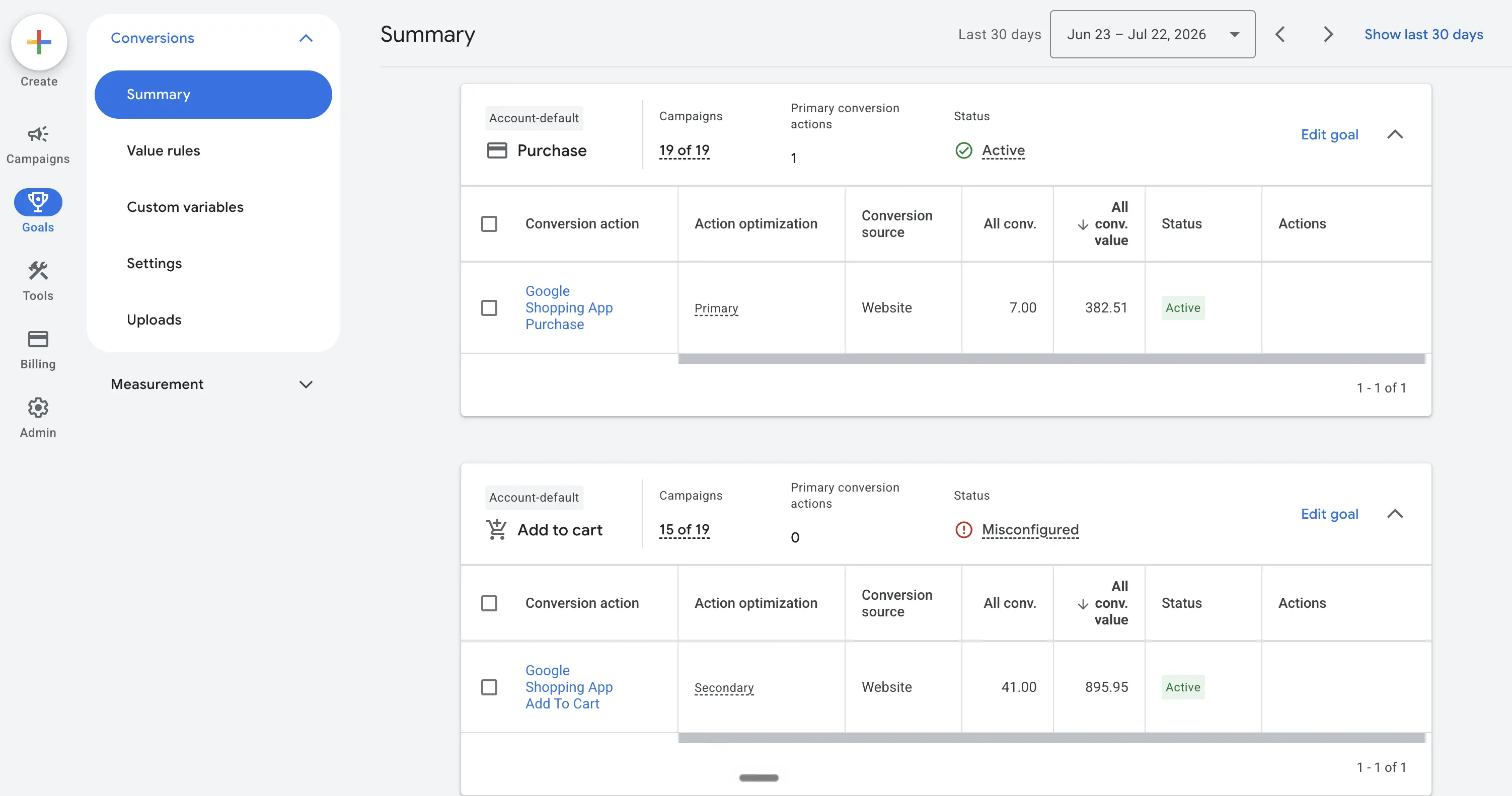This screenshot has width=1512, height=796.
Task: Click the 7.00 All conv. cell
Action: [1022, 308]
